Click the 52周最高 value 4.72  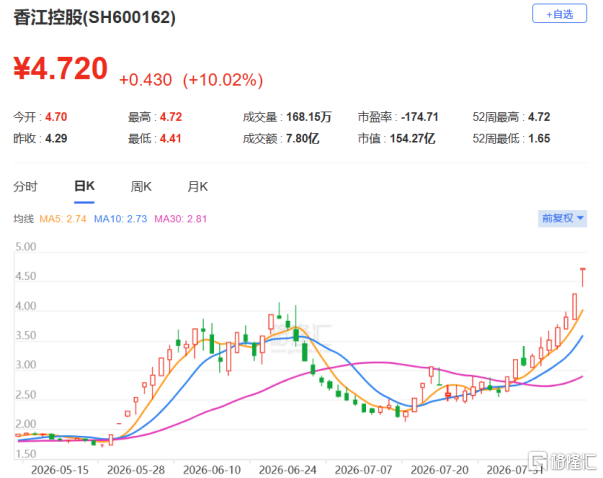click(539, 117)
